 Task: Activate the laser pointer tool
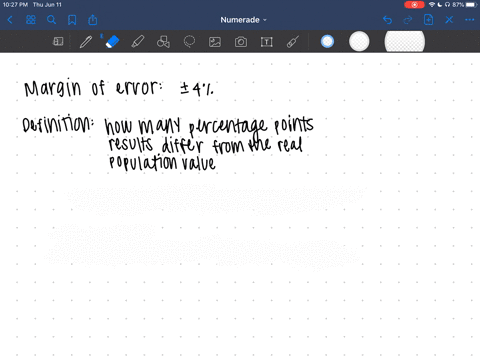[293, 42]
